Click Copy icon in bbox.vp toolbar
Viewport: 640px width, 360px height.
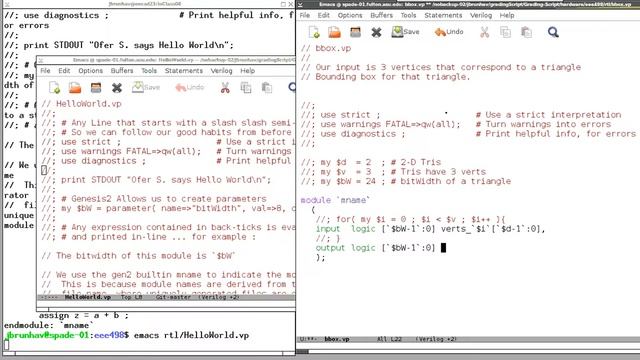coord(505,32)
